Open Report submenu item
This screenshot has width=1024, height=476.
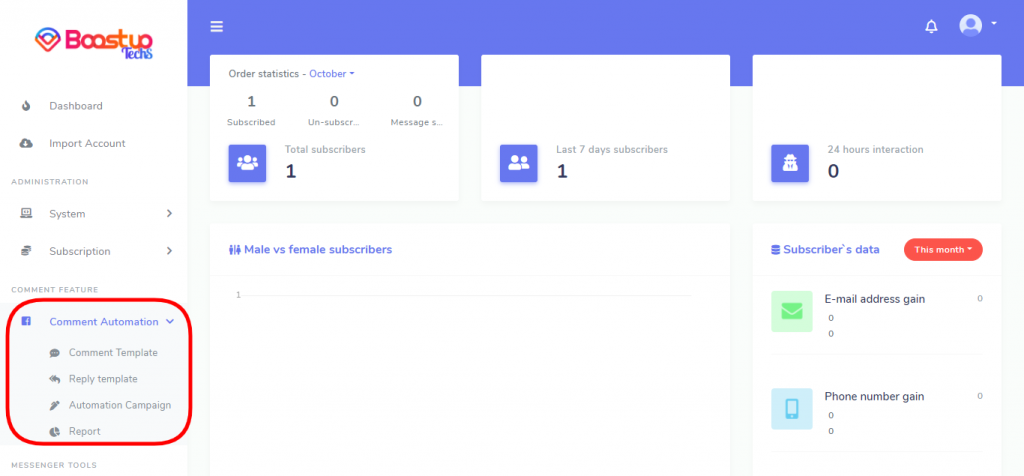coord(85,431)
